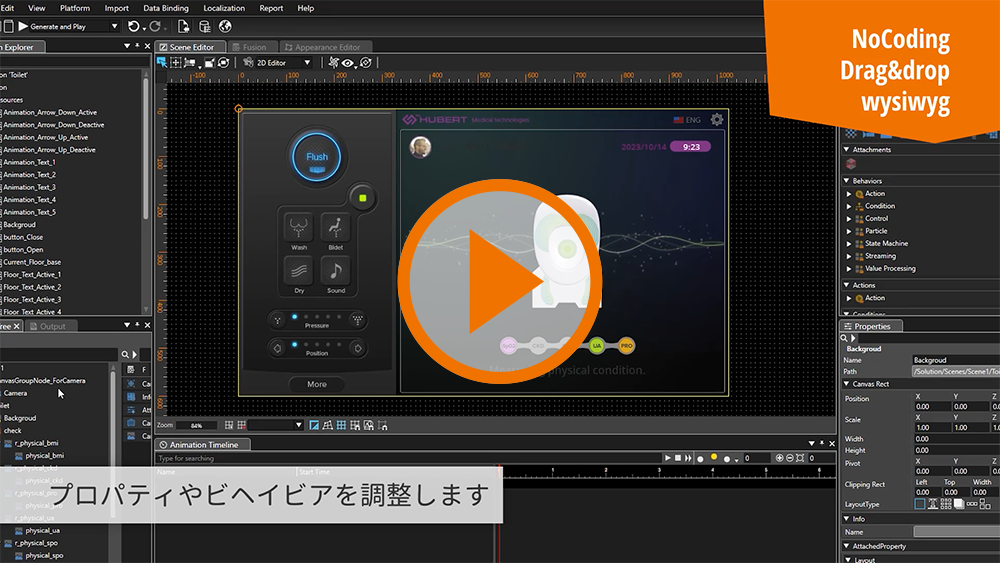Collapse the Attachments section
This screenshot has width=1000, height=563.
847,149
